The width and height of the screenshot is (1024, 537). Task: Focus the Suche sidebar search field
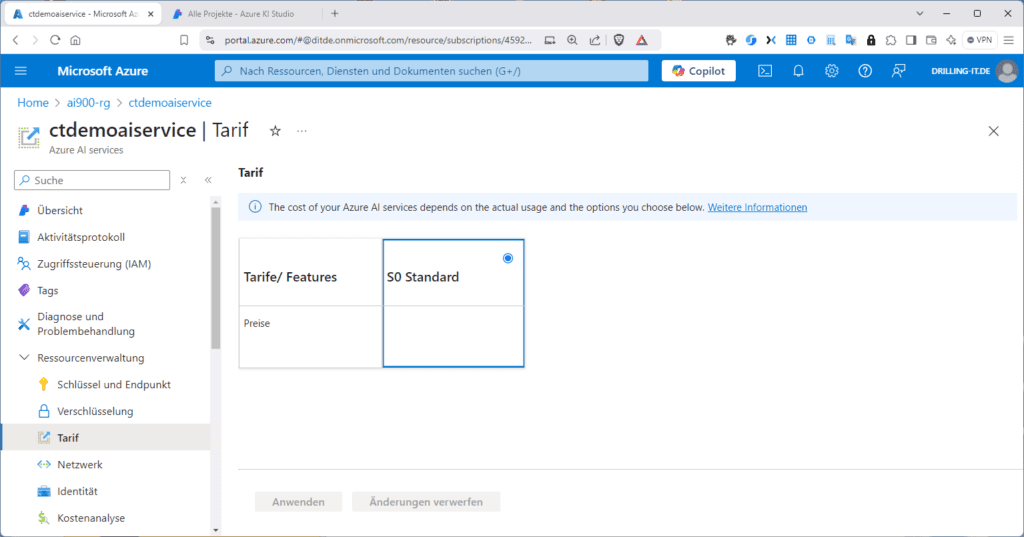92,180
